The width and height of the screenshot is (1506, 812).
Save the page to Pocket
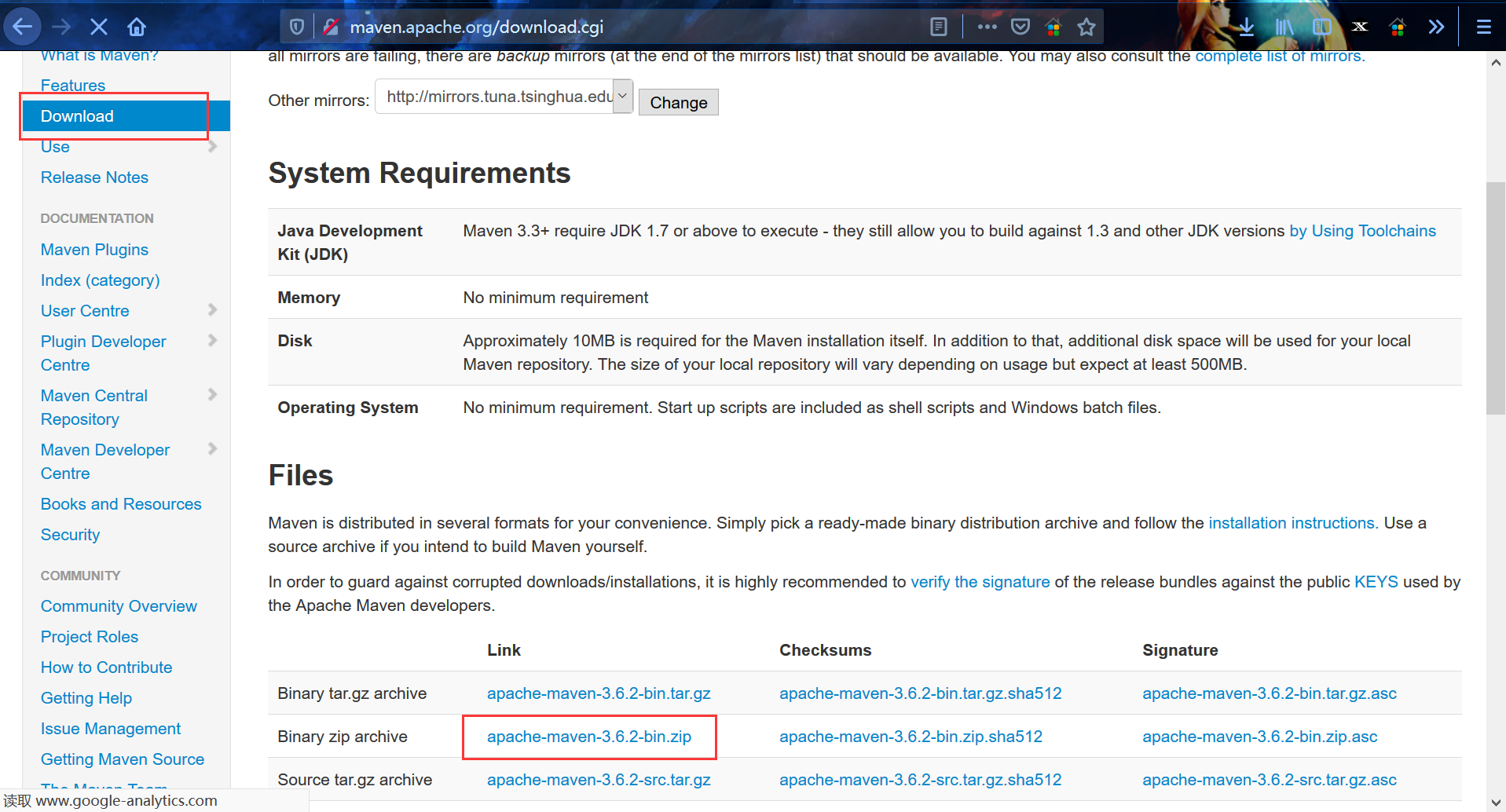click(1020, 27)
